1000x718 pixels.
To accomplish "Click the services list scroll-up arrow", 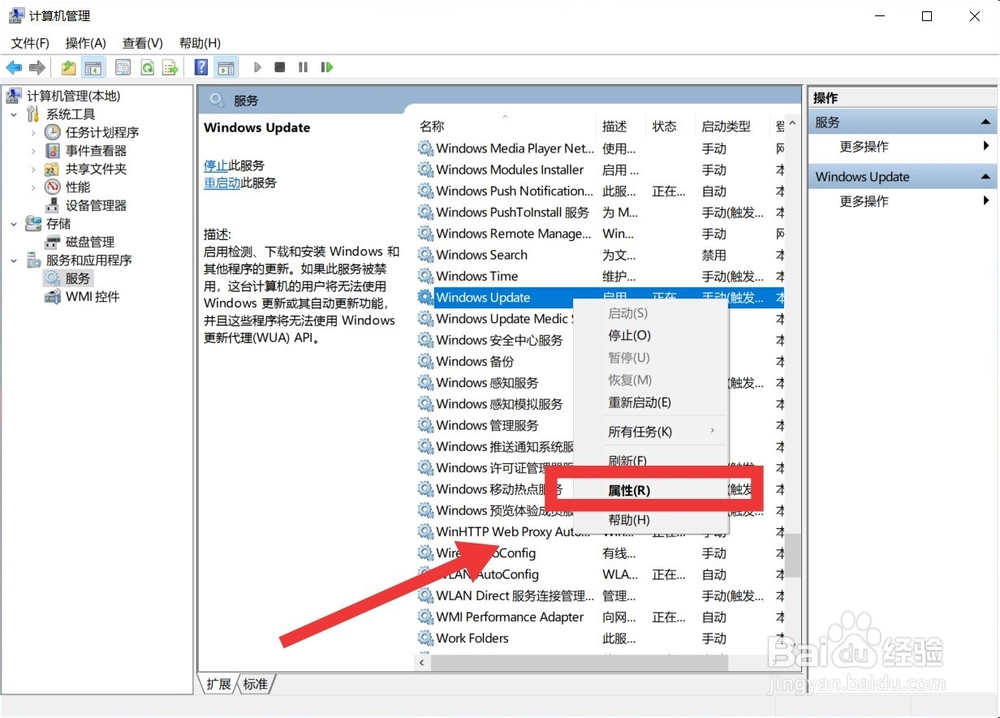I will tap(792, 123).
